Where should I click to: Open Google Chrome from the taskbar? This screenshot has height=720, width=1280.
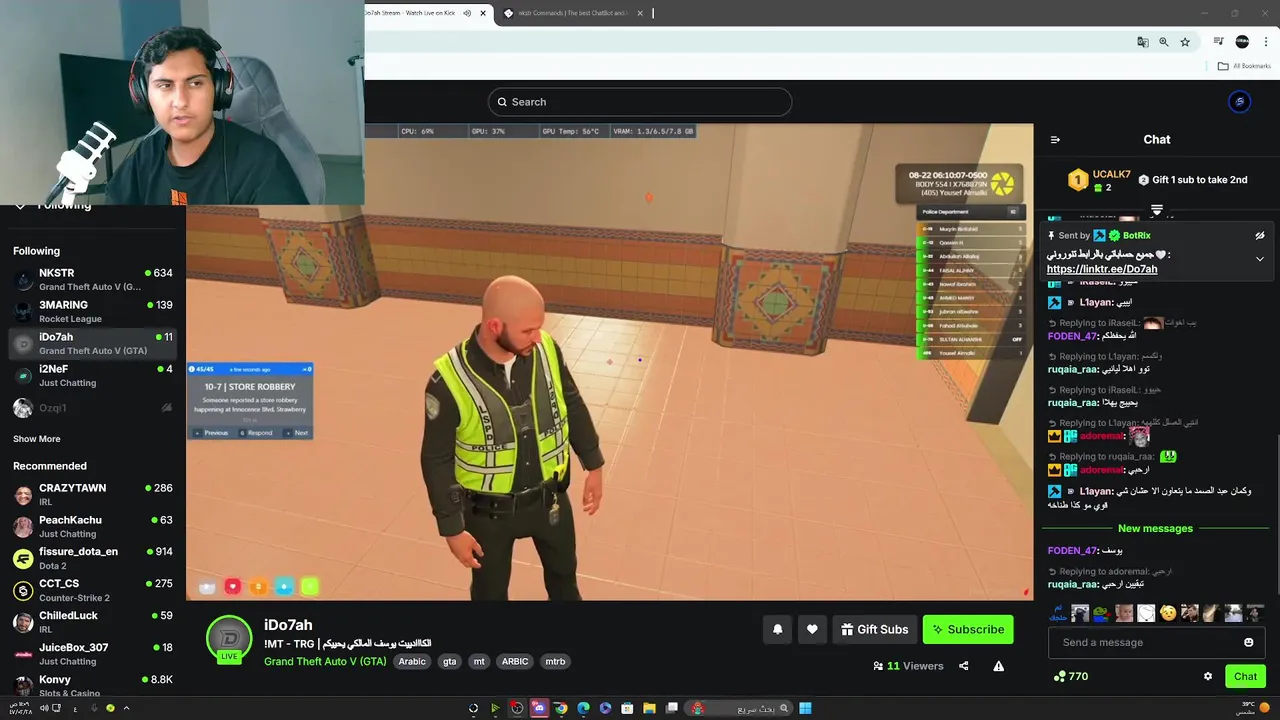[x=561, y=708]
